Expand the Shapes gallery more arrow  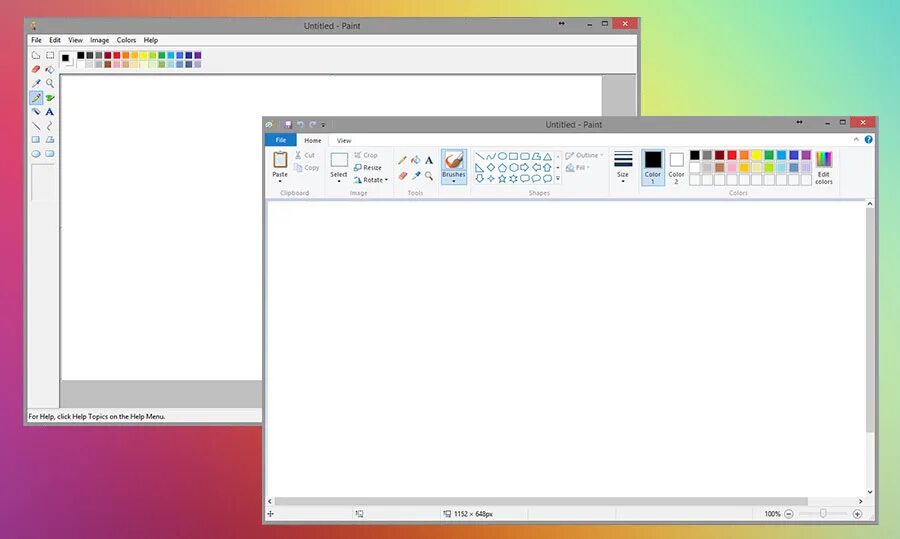click(x=557, y=179)
